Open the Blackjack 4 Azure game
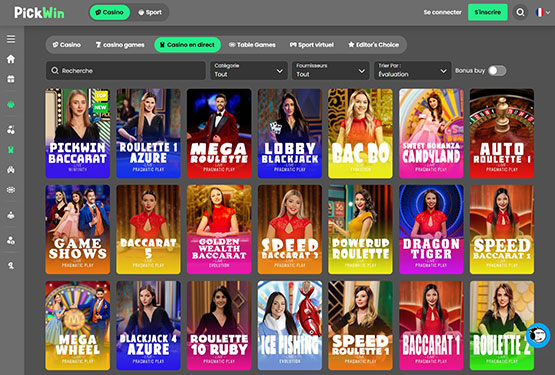 click(x=148, y=325)
